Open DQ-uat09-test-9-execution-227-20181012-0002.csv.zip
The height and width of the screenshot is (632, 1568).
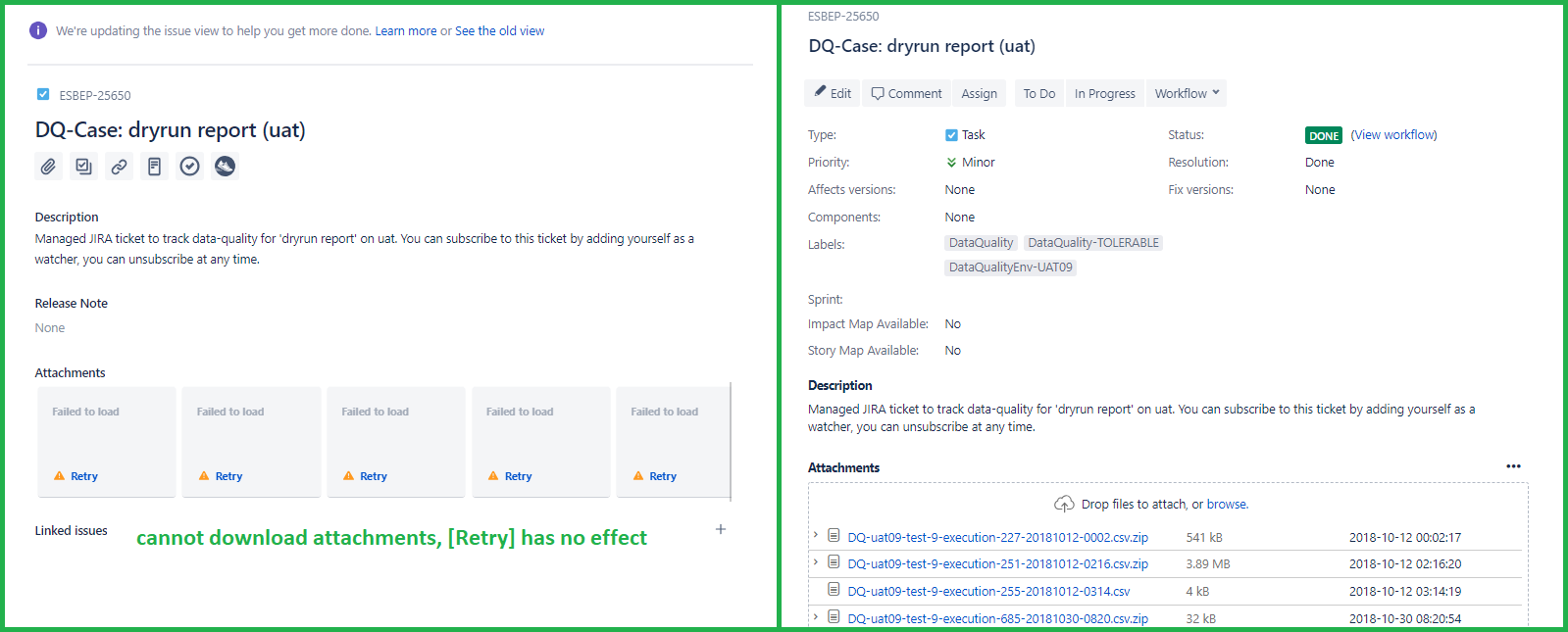(997, 537)
